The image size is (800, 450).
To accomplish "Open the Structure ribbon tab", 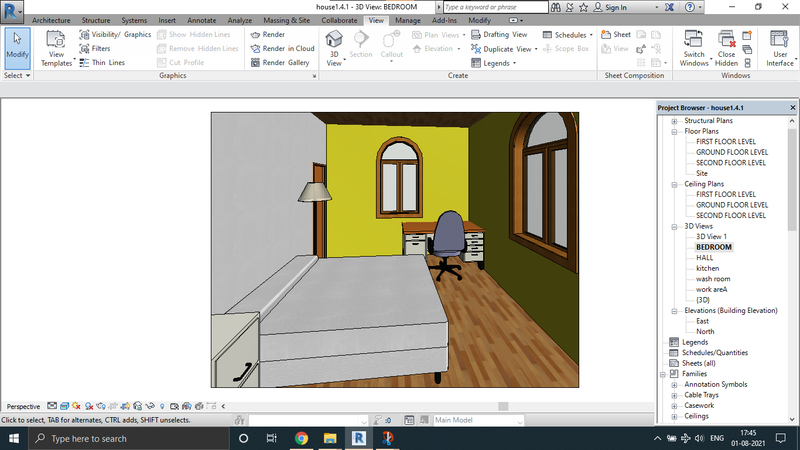I will 96,20.
